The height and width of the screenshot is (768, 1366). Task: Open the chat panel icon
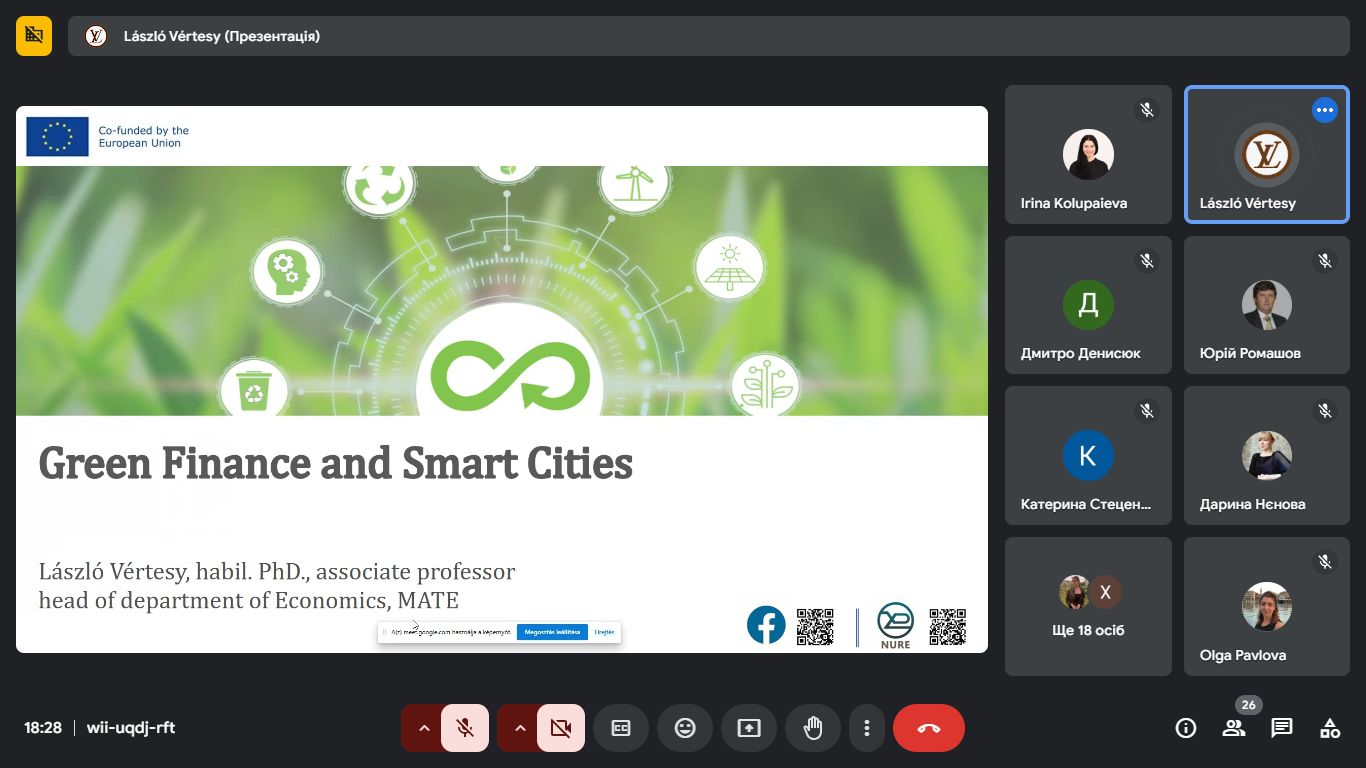coord(1281,728)
